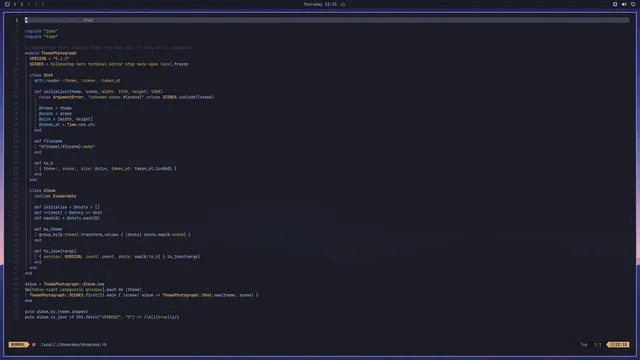
Task: Switch to workspace 1
Action: [x=15, y=4]
